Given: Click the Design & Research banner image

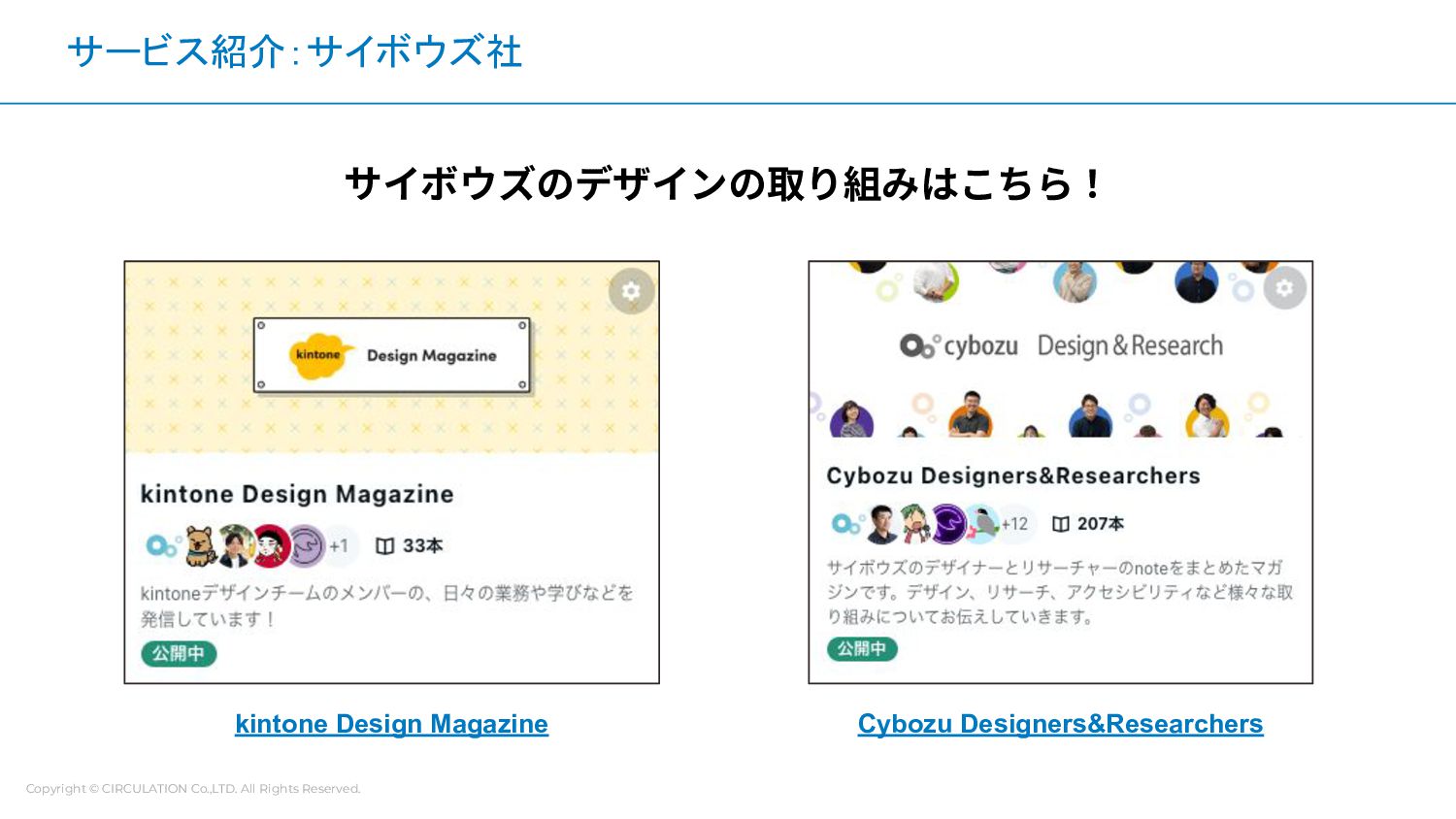Looking at the screenshot, I should point(1060,349).
